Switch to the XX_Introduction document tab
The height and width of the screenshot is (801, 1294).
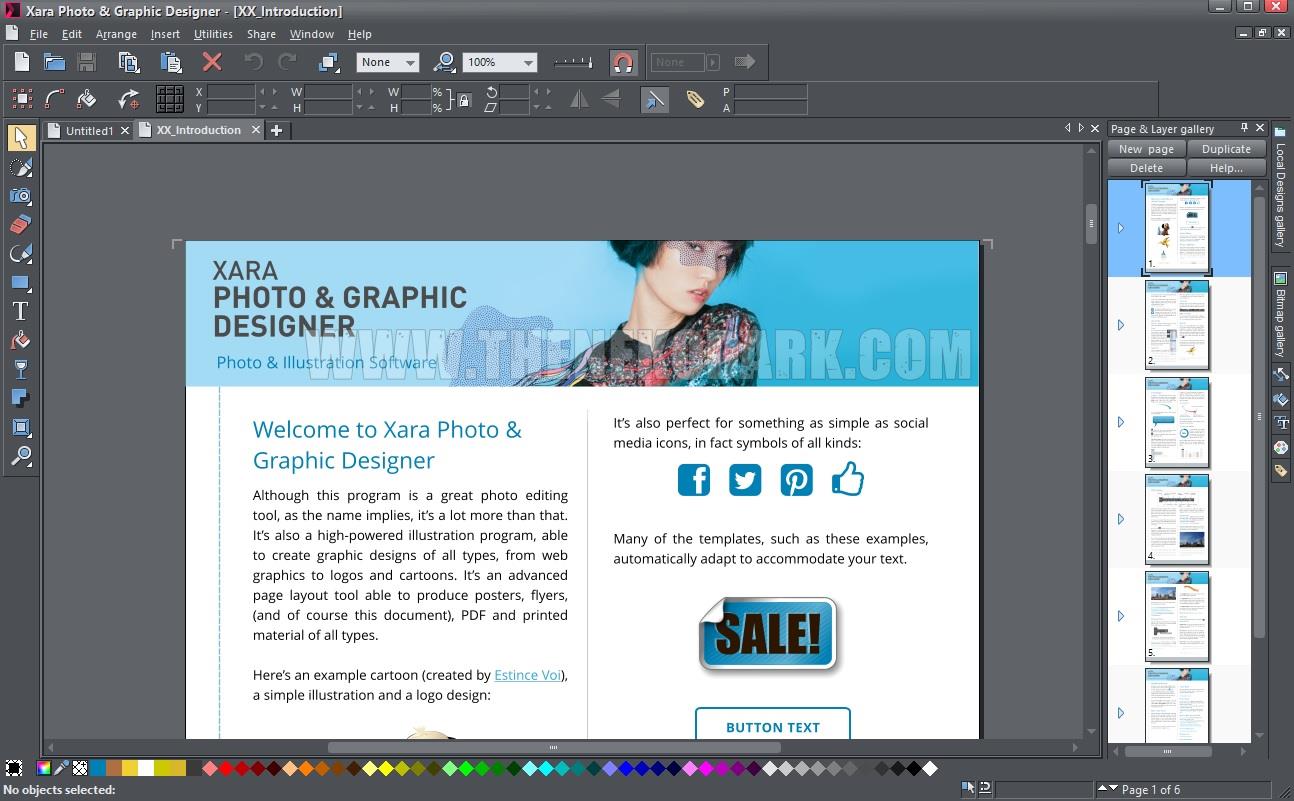click(x=199, y=130)
